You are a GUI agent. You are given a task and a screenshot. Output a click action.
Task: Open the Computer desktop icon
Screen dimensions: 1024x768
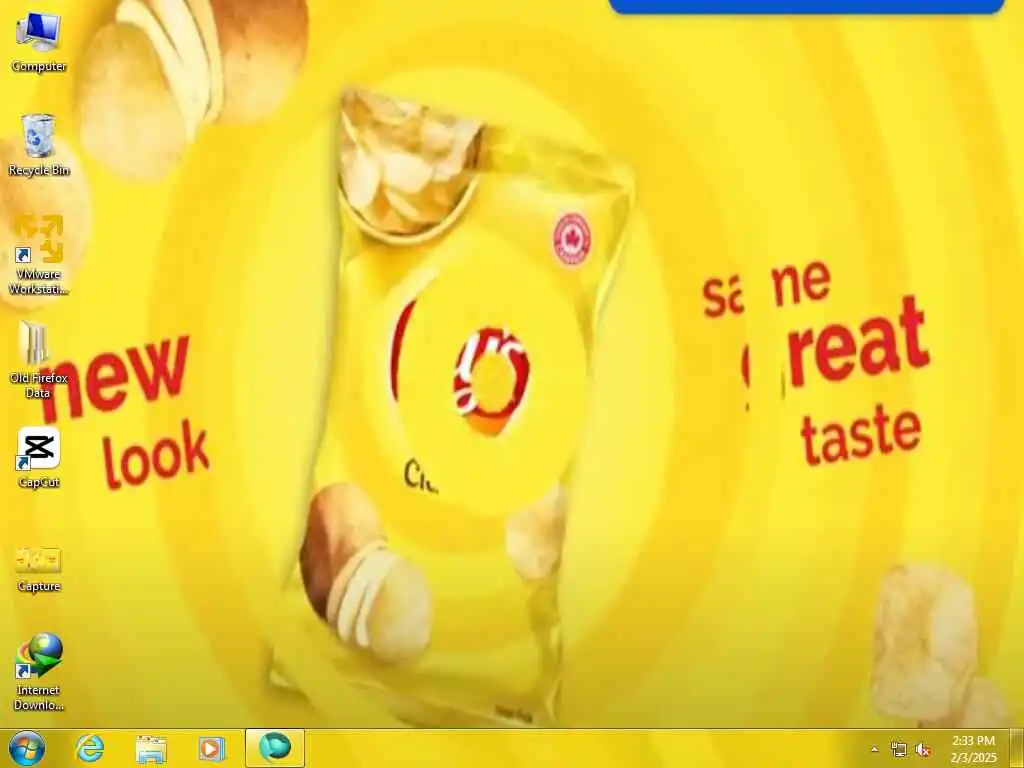tap(39, 42)
